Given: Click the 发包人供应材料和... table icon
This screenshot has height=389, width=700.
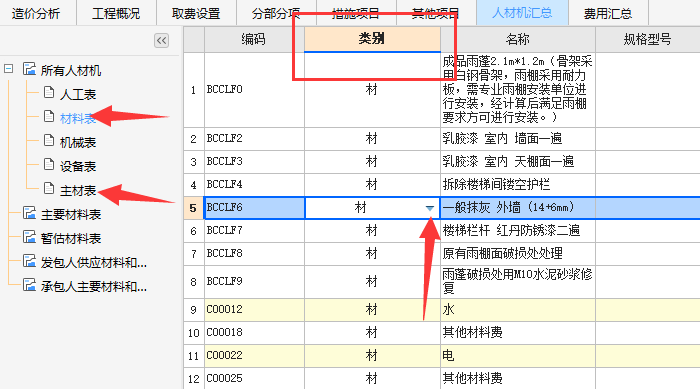Looking at the screenshot, I should point(29,261).
